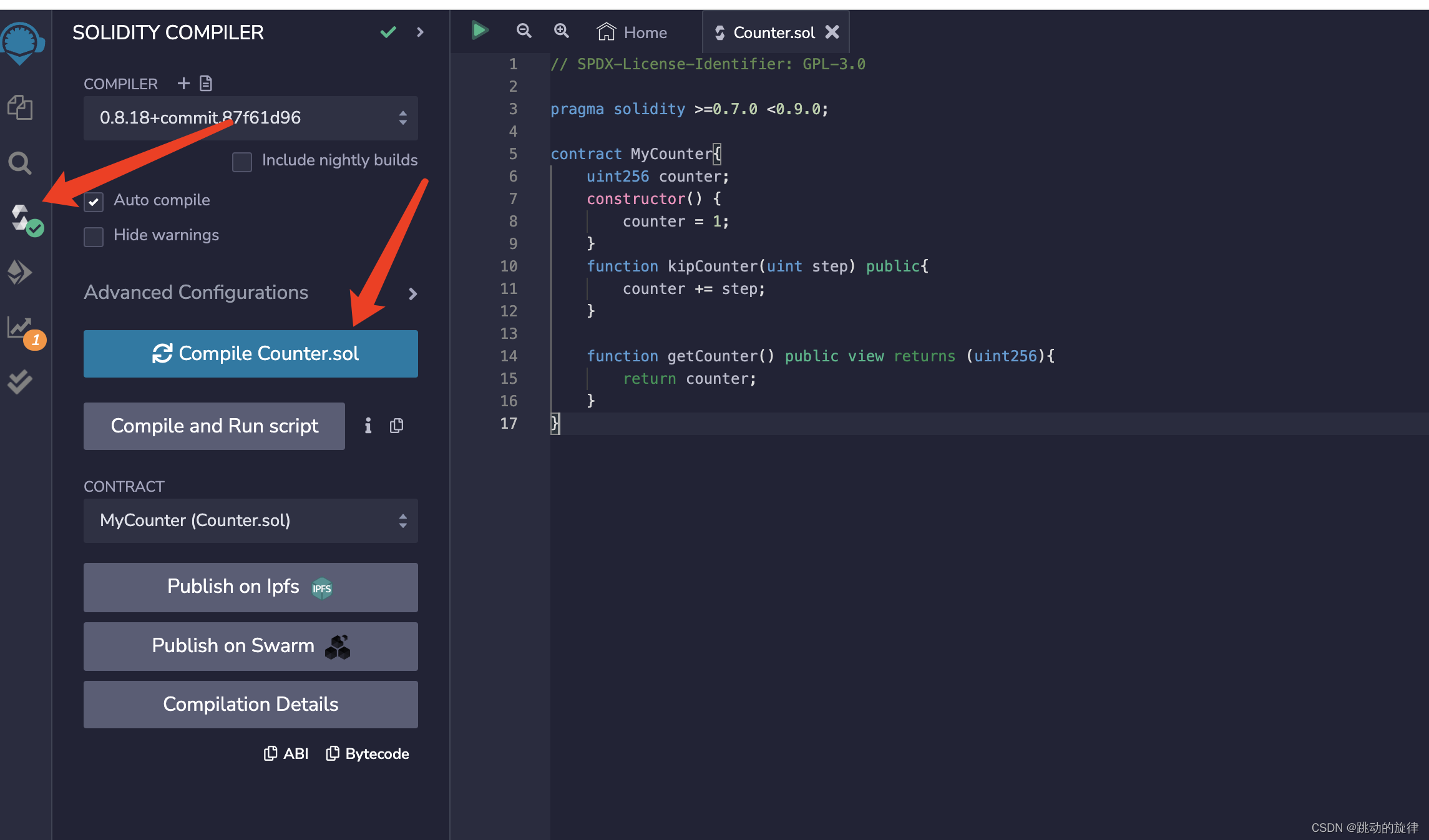Image resolution: width=1429 pixels, height=840 pixels.
Task: Disable Auto compile
Action: (94, 202)
